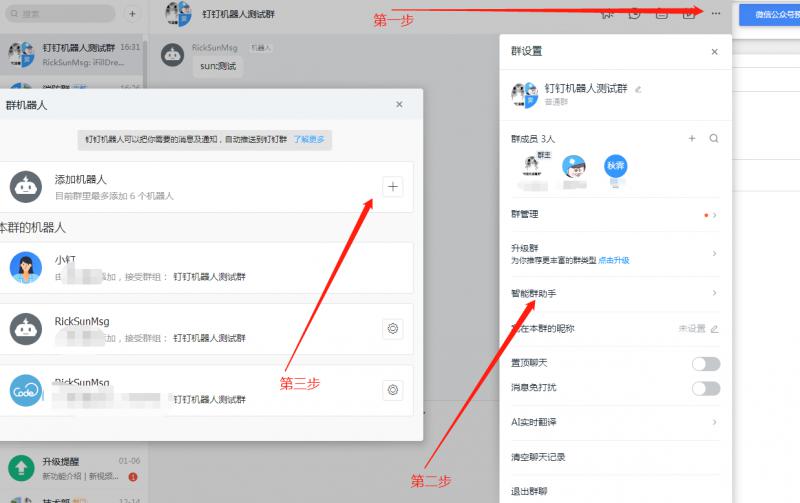Click the robot icon beside 添加机器人

(x=26, y=187)
